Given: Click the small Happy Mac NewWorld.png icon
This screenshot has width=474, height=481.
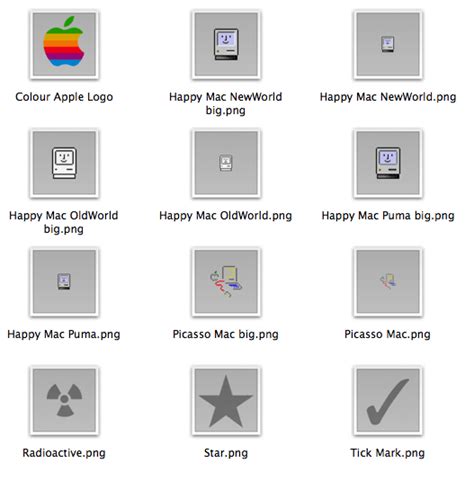Looking at the screenshot, I should pos(388,44).
